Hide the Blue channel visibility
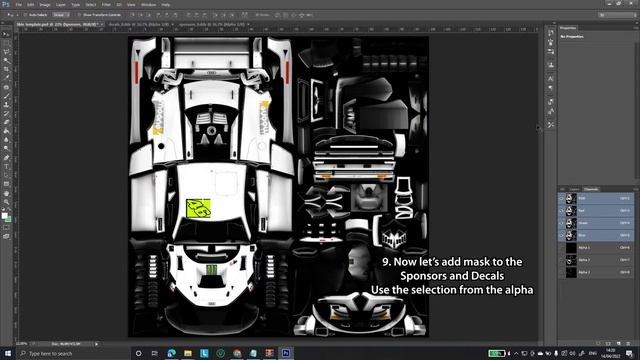This screenshot has height=360, width=640. click(562, 235)
